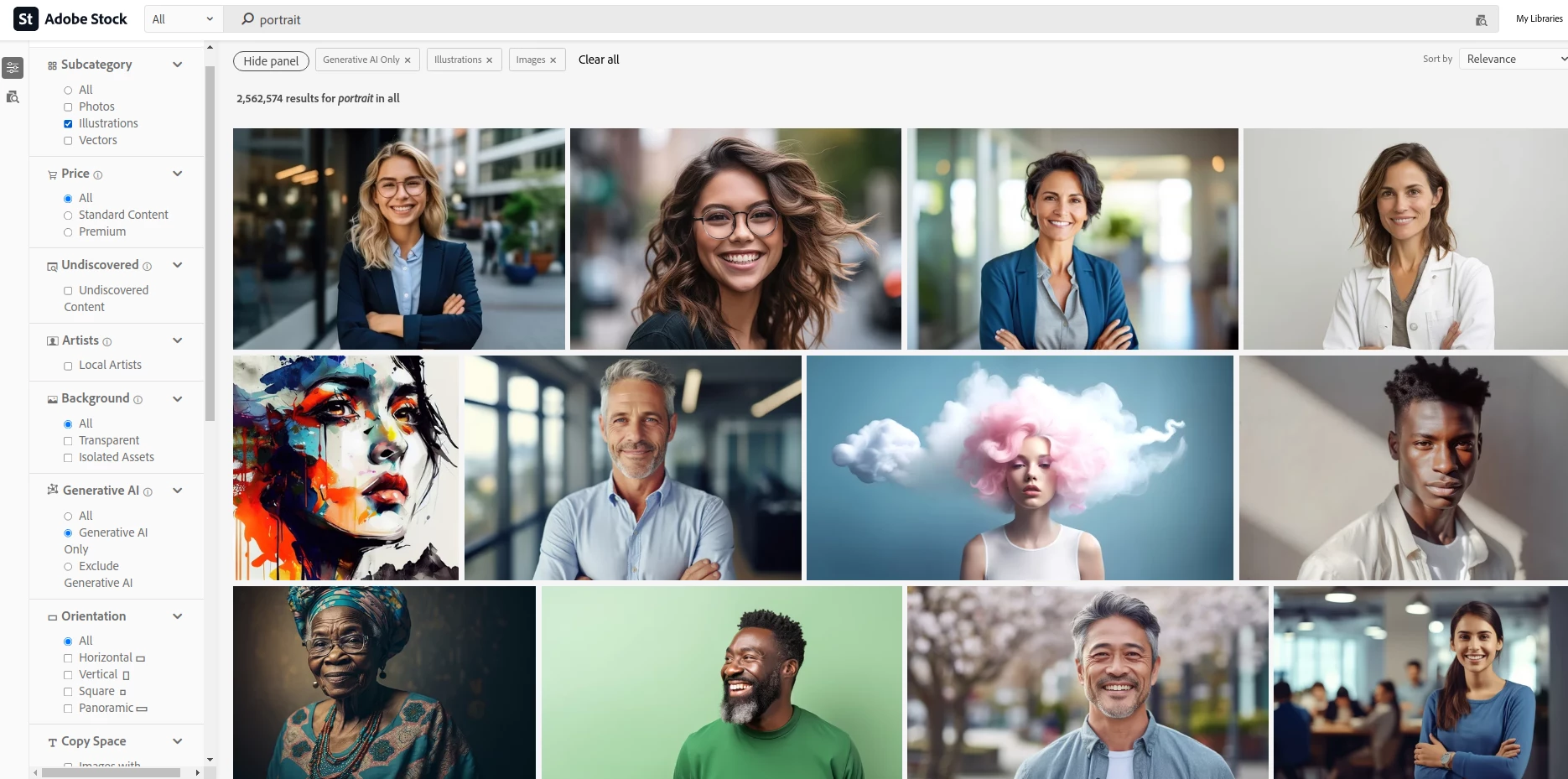The width and height of the screenshot is (1568, 779).
Task: Check the Photos subcategory checkbox
Action: point(68,107)
